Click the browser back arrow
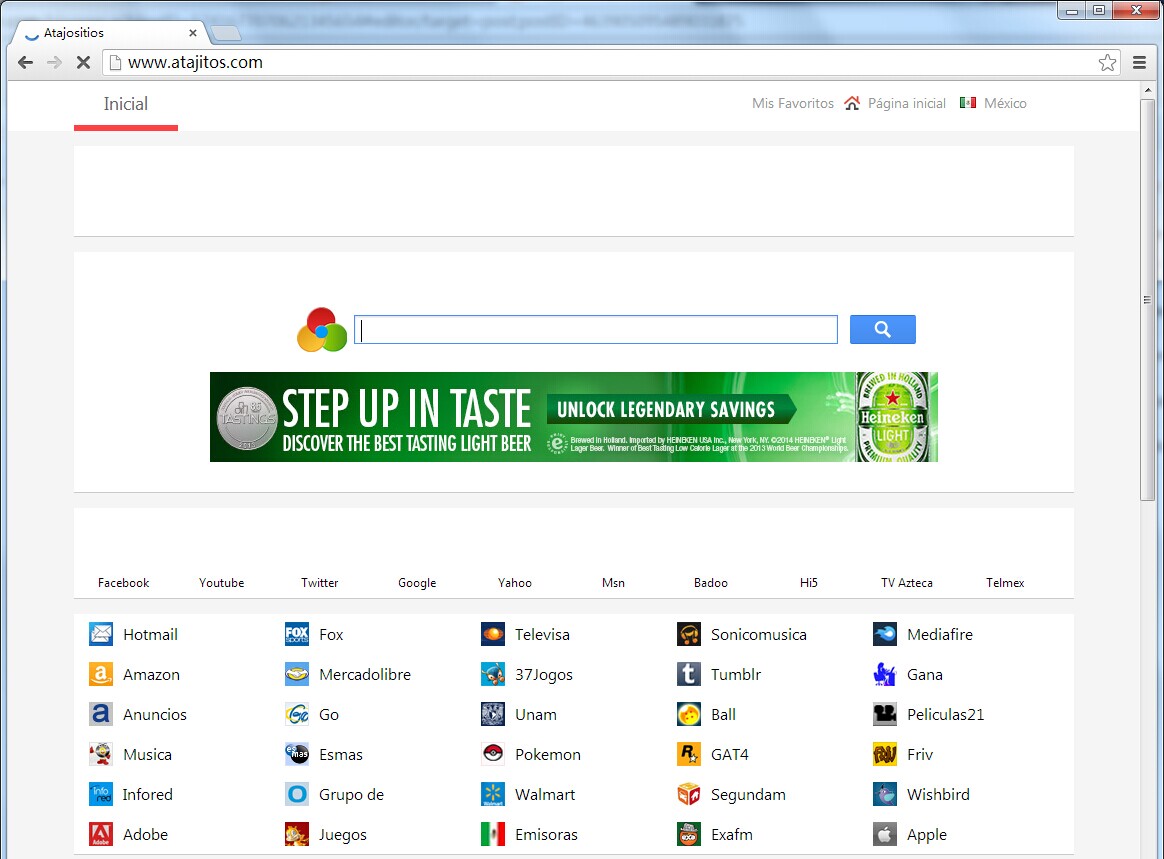This screenshot has height=859, width=1164. (x=25, y=62)
